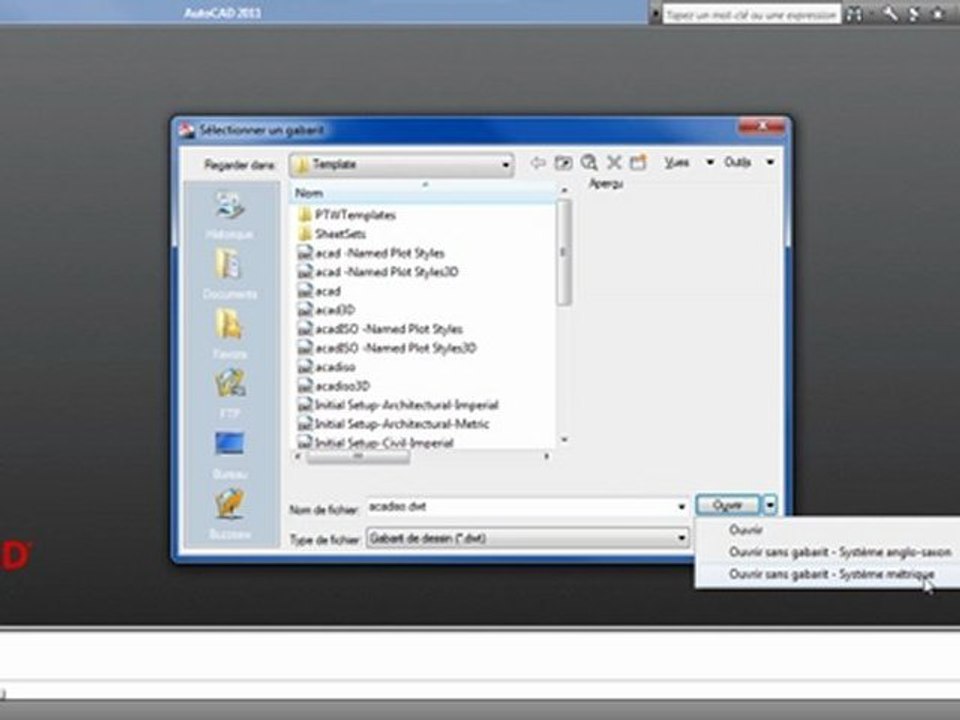Select acad -Named Plot Styles3D template

(x=378, y=272)
